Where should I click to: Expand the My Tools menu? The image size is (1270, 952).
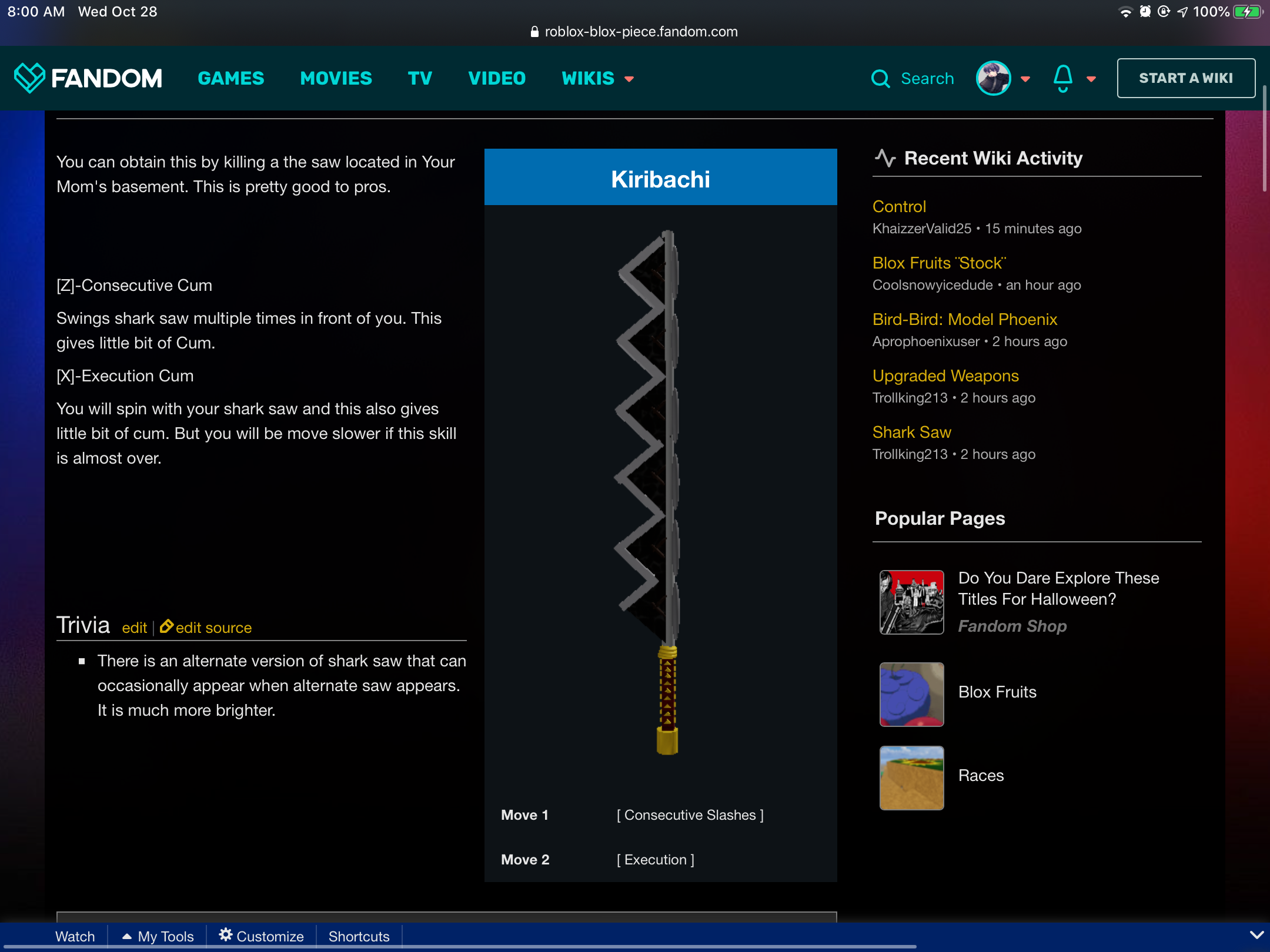click(x=158, y=936)
